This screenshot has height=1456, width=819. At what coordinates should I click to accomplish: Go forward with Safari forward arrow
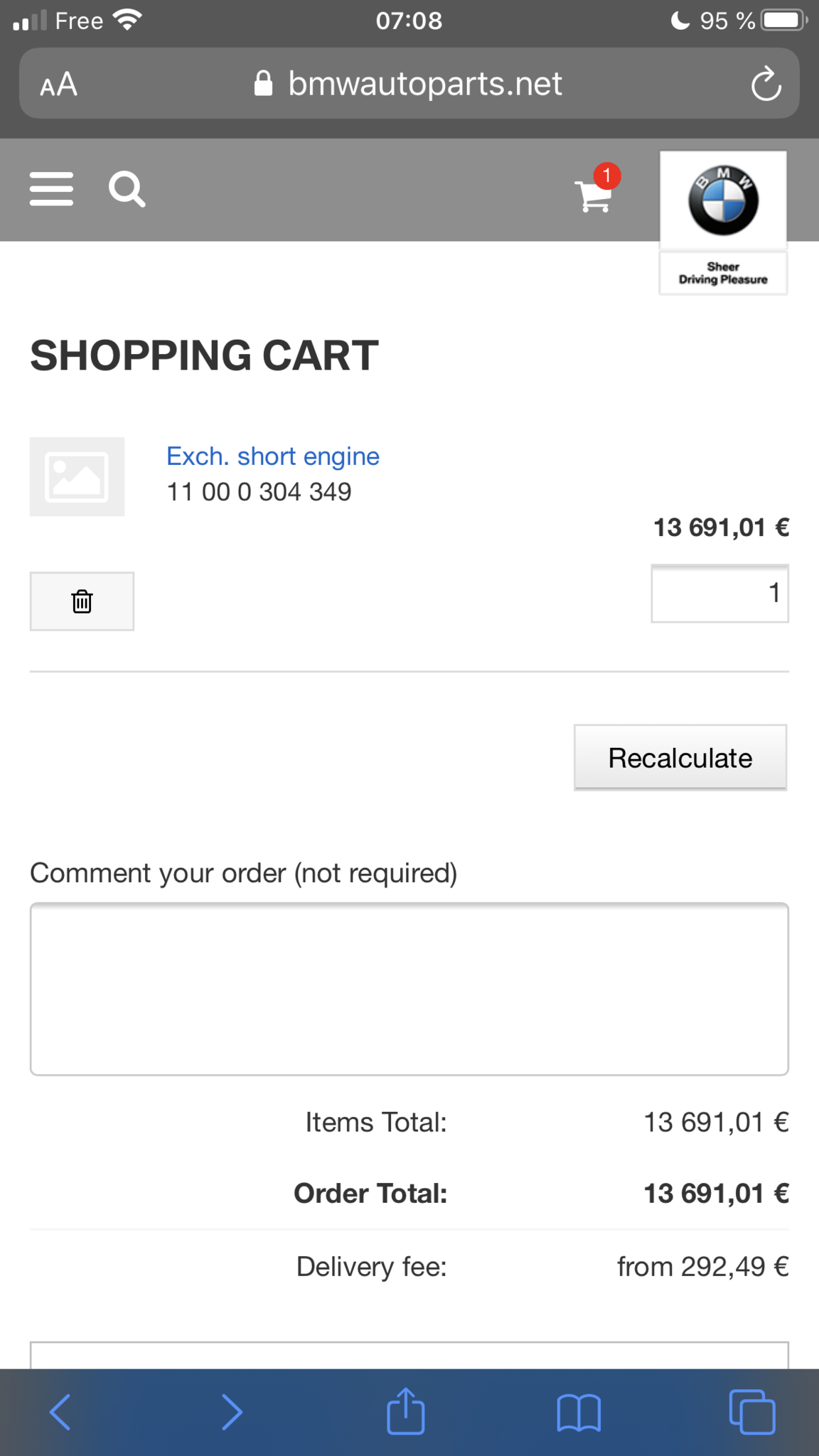click(x=232, y=1412)
